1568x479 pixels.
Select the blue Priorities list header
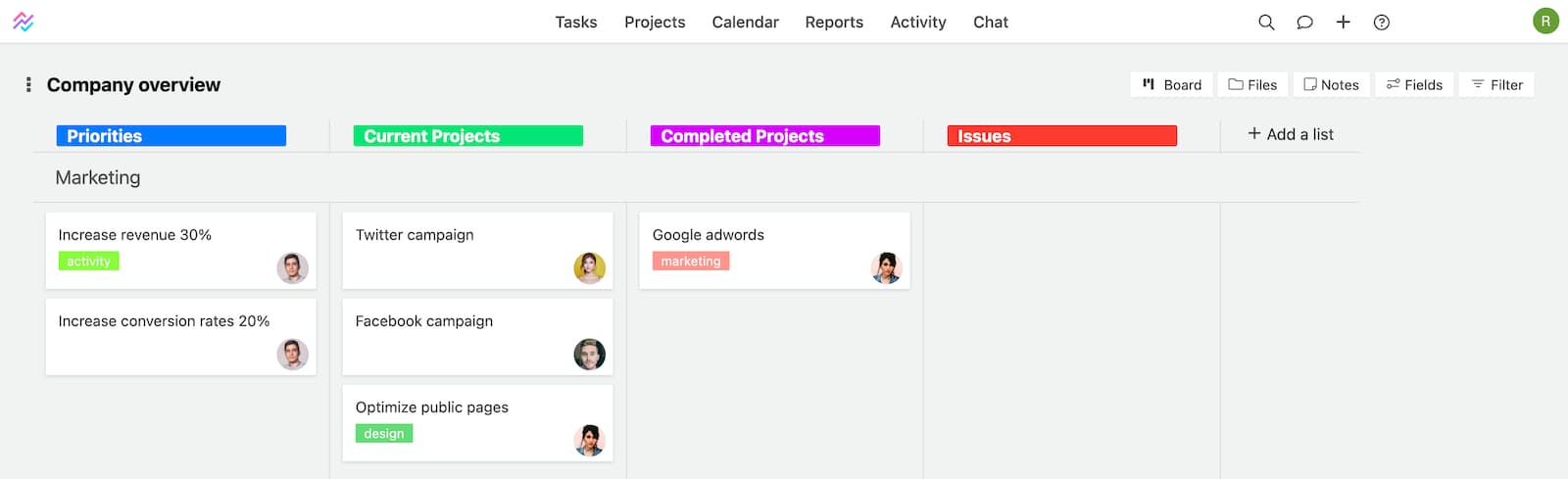171,136
